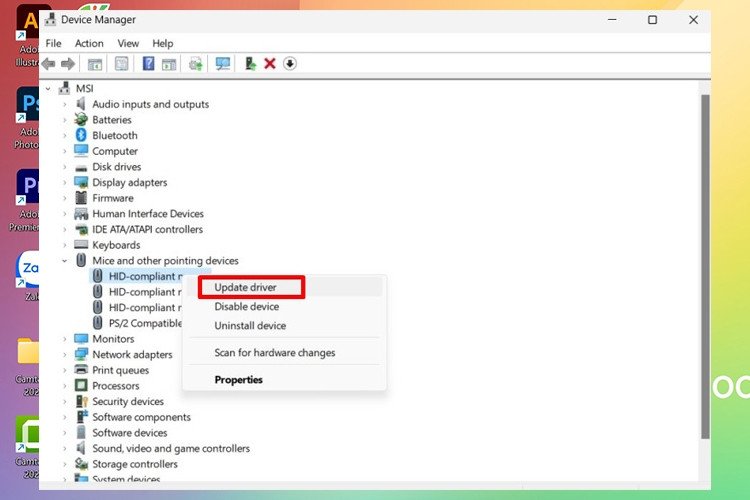Expand the Software components category
Image resolution: width=750 pixels, height=500 pixels.
[65, 417]
